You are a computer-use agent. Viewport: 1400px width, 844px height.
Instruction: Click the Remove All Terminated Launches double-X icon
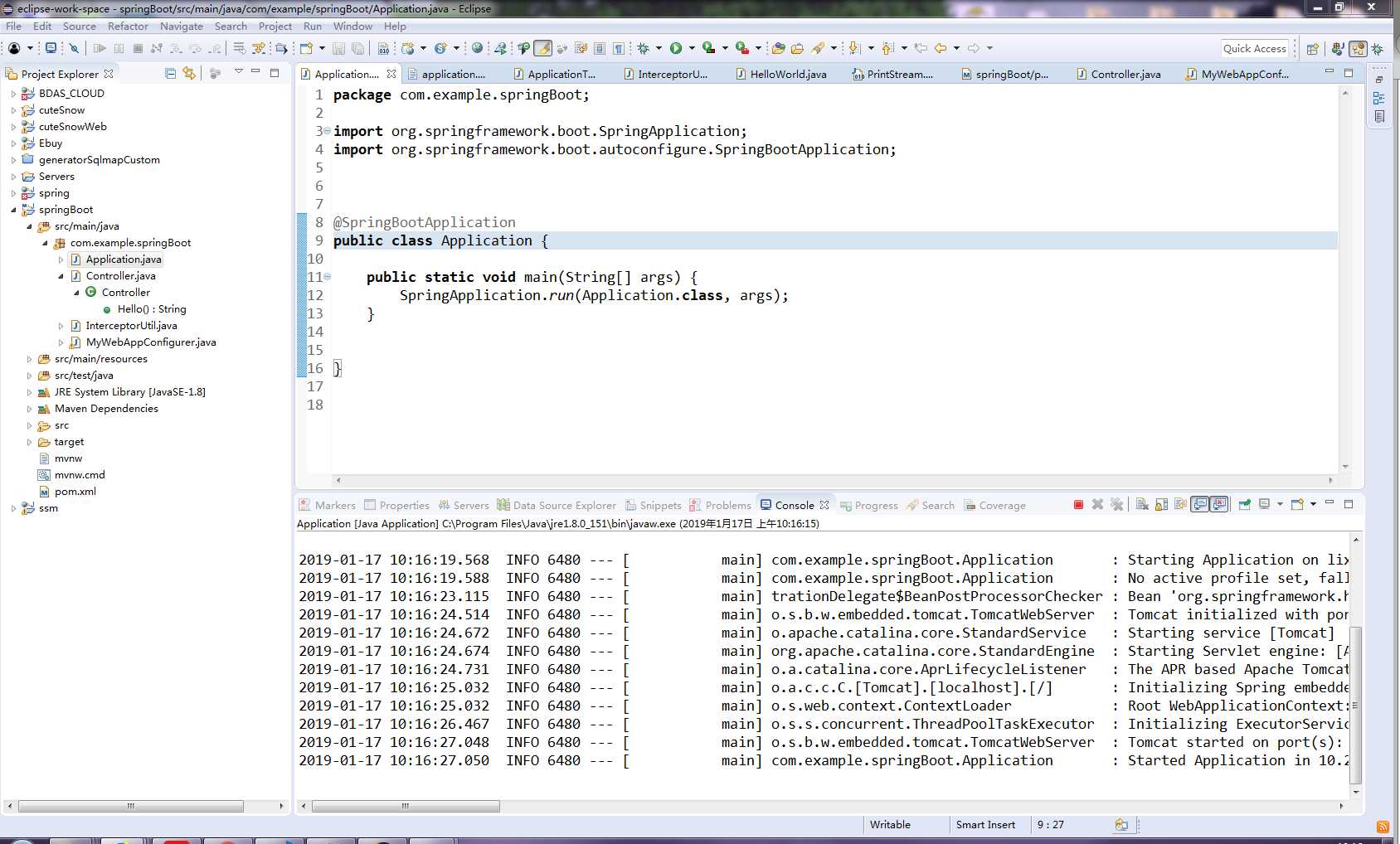pyautogui.click(x=1116, y=504)
